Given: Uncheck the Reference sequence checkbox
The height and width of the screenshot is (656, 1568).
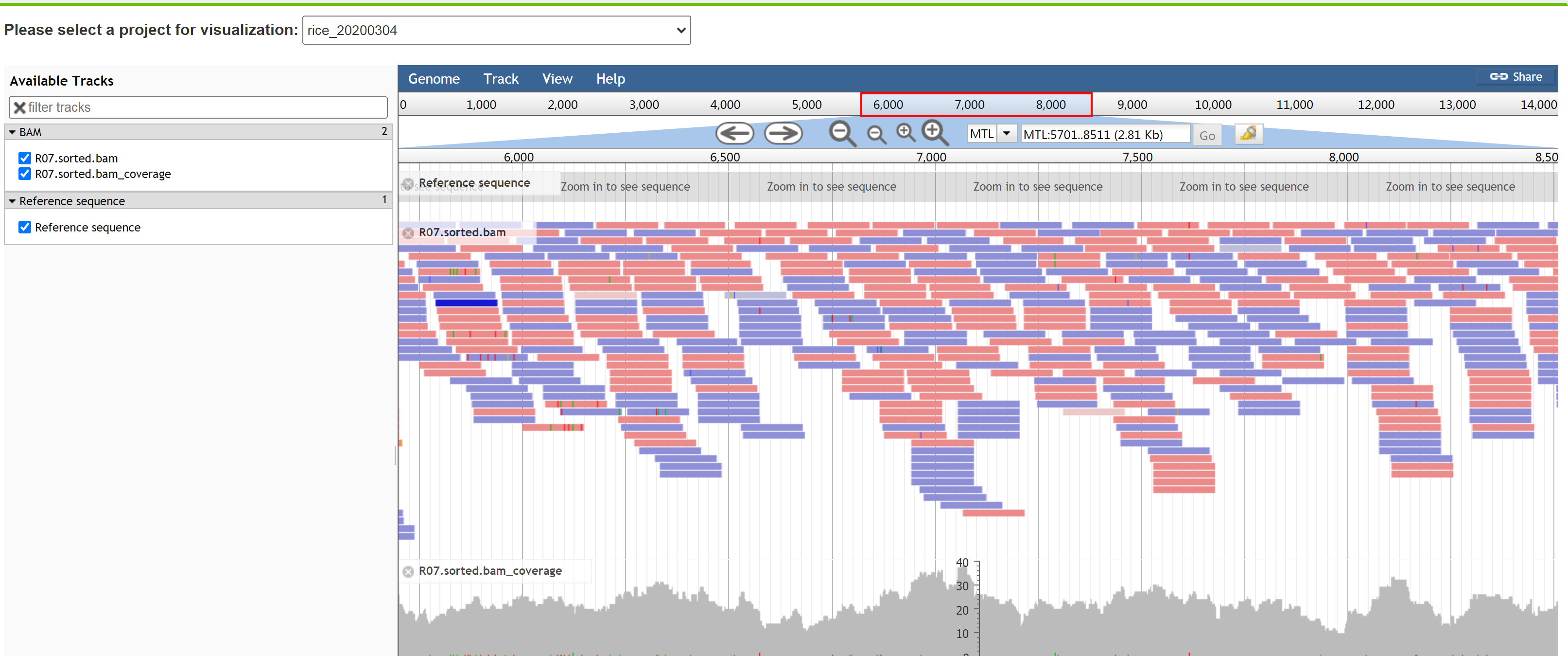Looking at the screenshot, I should 24,227.
